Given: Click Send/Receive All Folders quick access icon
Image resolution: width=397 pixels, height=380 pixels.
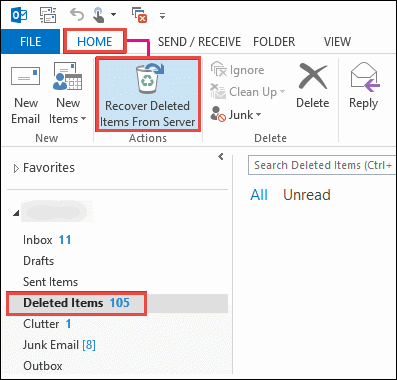Looking at the screenshot, I should 48,15.
